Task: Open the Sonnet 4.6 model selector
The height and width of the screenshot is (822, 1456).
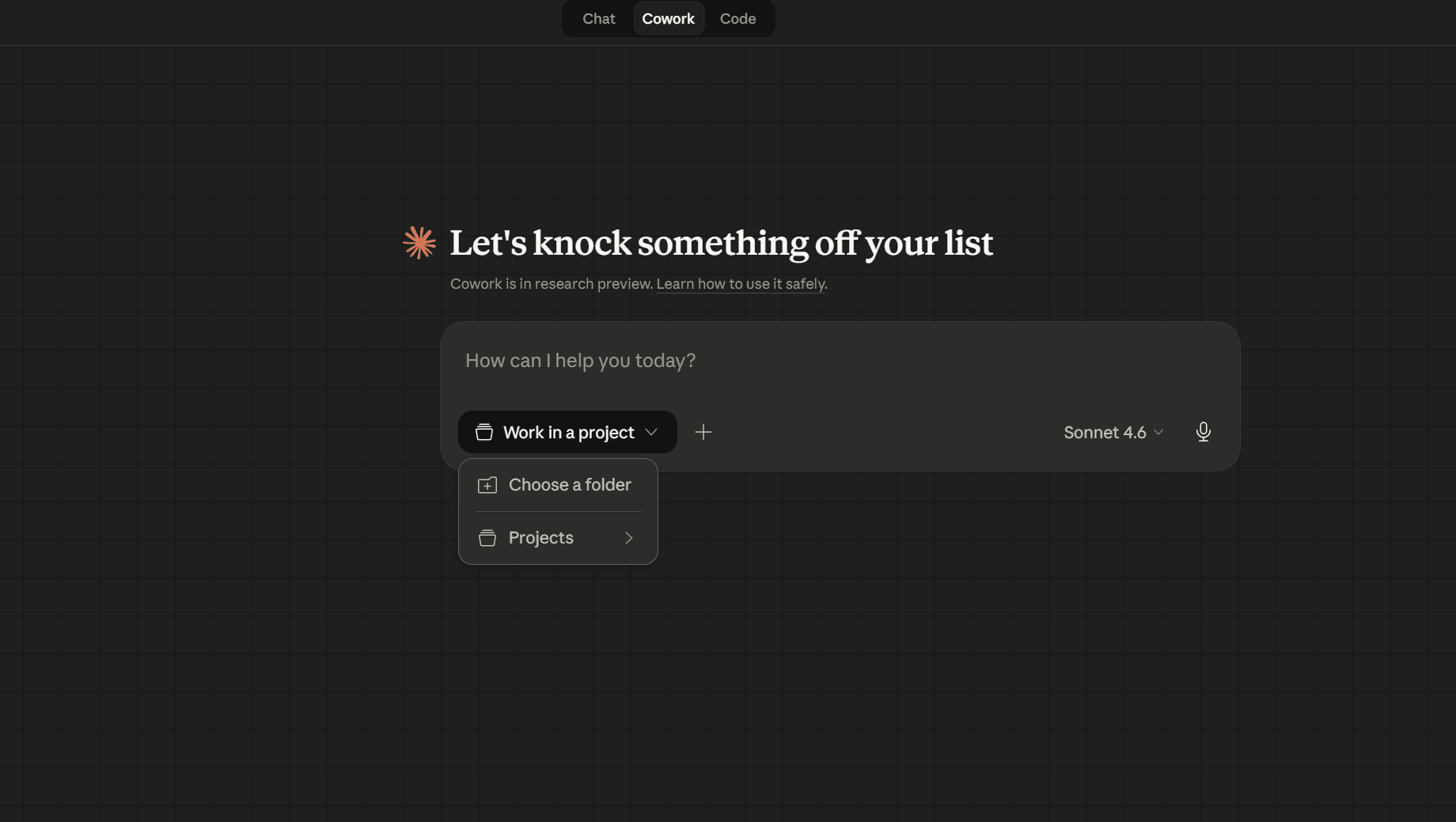Action: [1111, 432]
